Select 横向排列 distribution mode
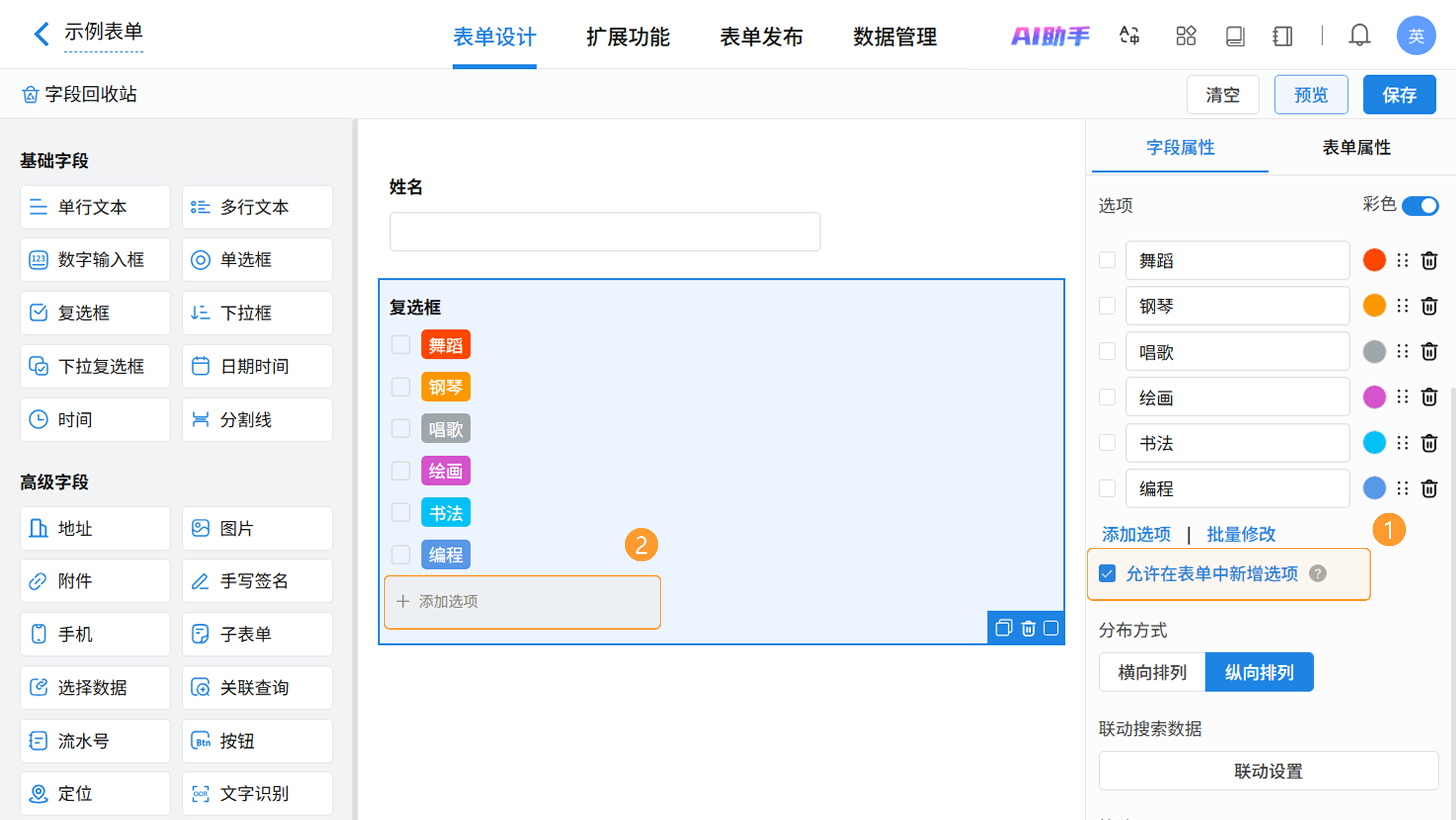The width and height of the screenshot is (1456, 820). (1152, 672)
